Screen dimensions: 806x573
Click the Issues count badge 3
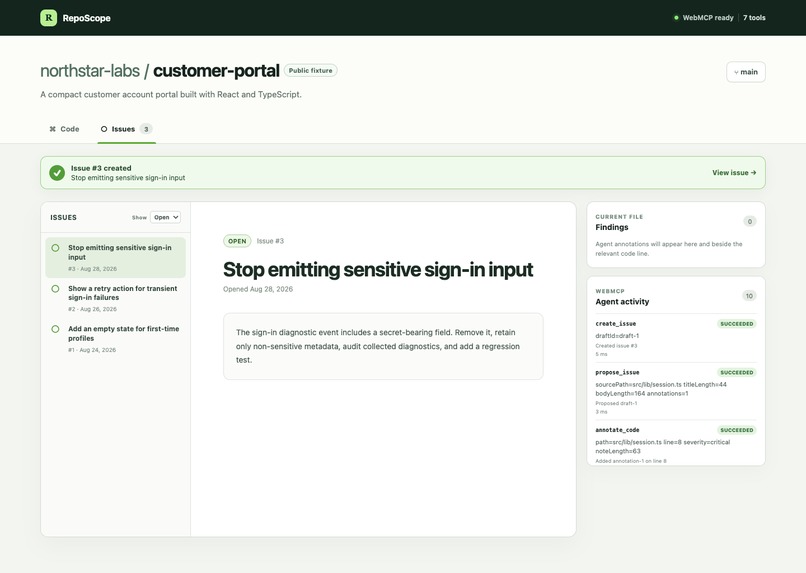[146, 129]
